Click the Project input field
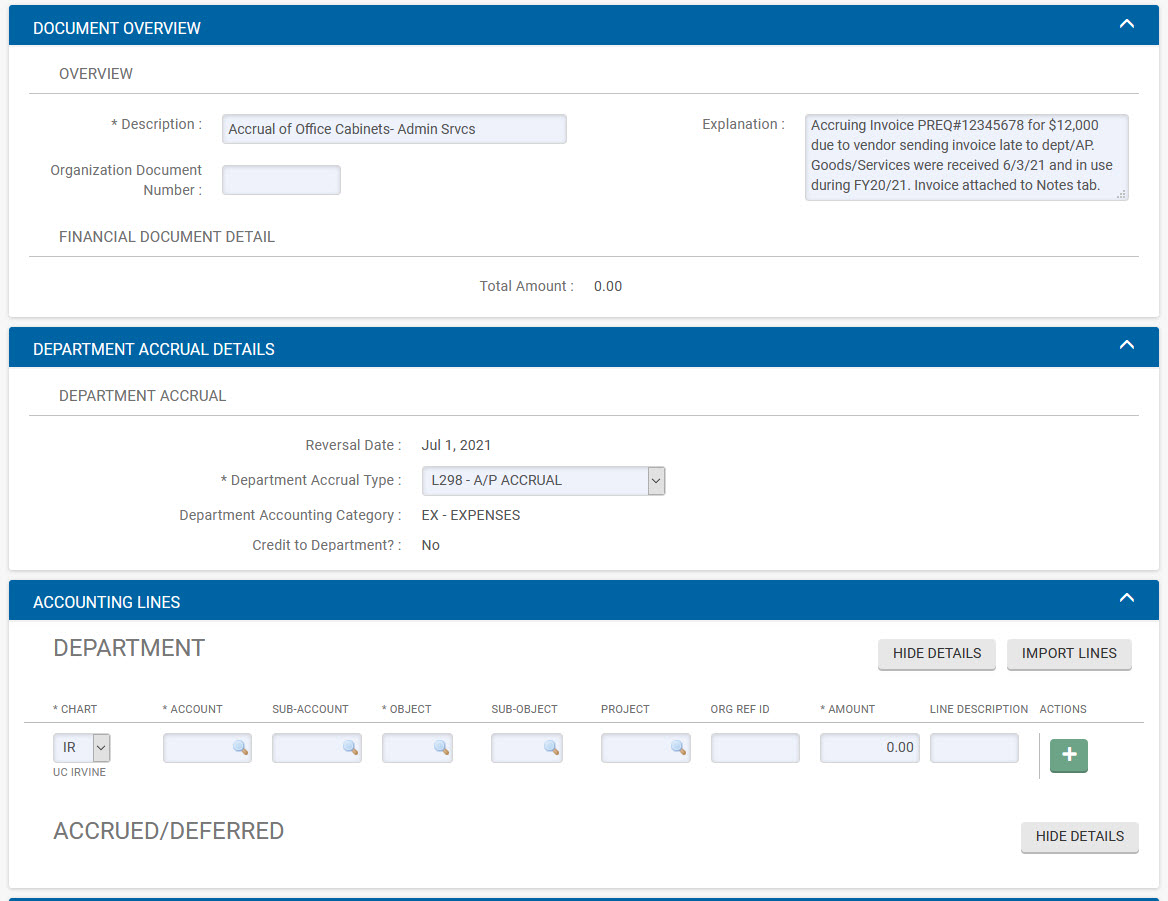This screenshot has height=901, width=1168. [646, 748]
